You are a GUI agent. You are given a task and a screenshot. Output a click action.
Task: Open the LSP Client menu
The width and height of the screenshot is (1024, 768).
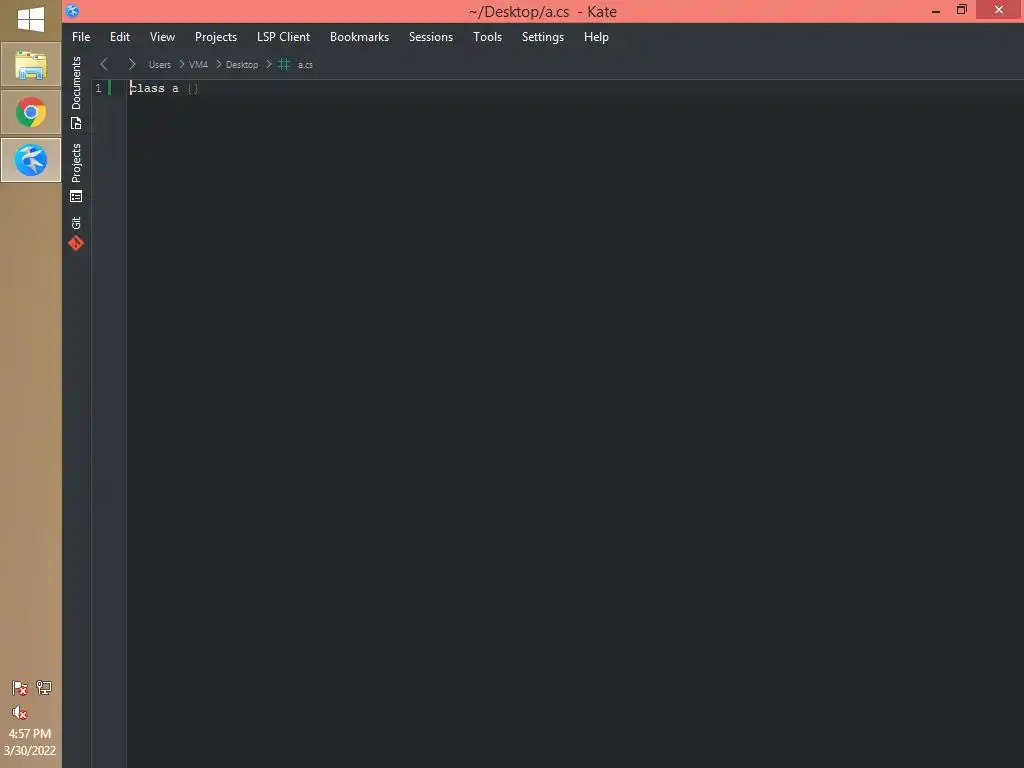283,37
